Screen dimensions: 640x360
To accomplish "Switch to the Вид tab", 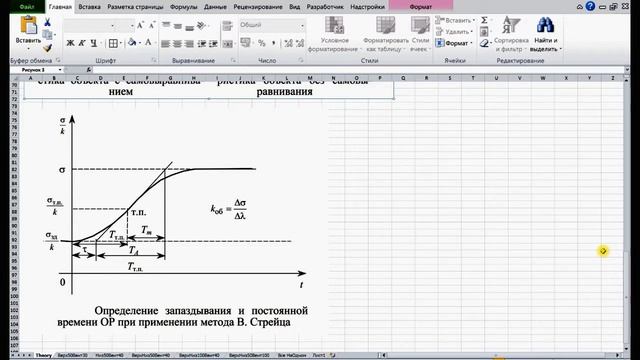I will 294,7.
